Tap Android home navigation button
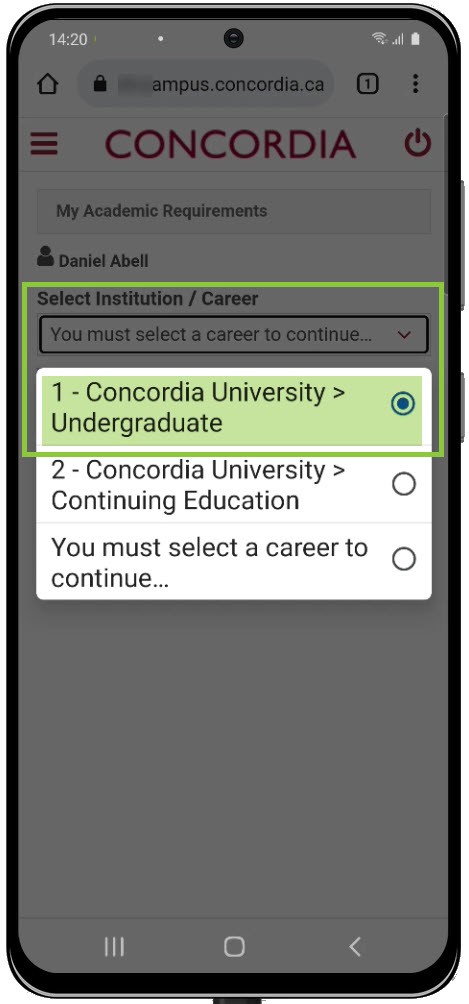The image size is (469, 1004). pyautogui.click(x=234, y=946)
